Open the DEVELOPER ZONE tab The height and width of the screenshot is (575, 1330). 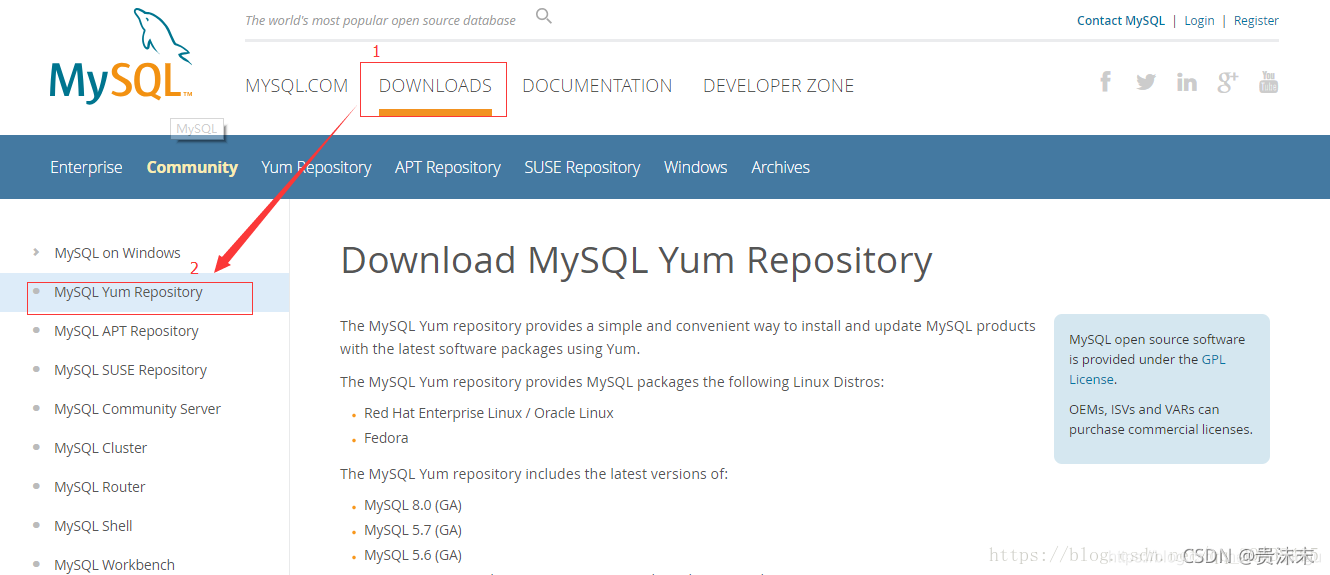pyautogui.click(x=778, y=86)
